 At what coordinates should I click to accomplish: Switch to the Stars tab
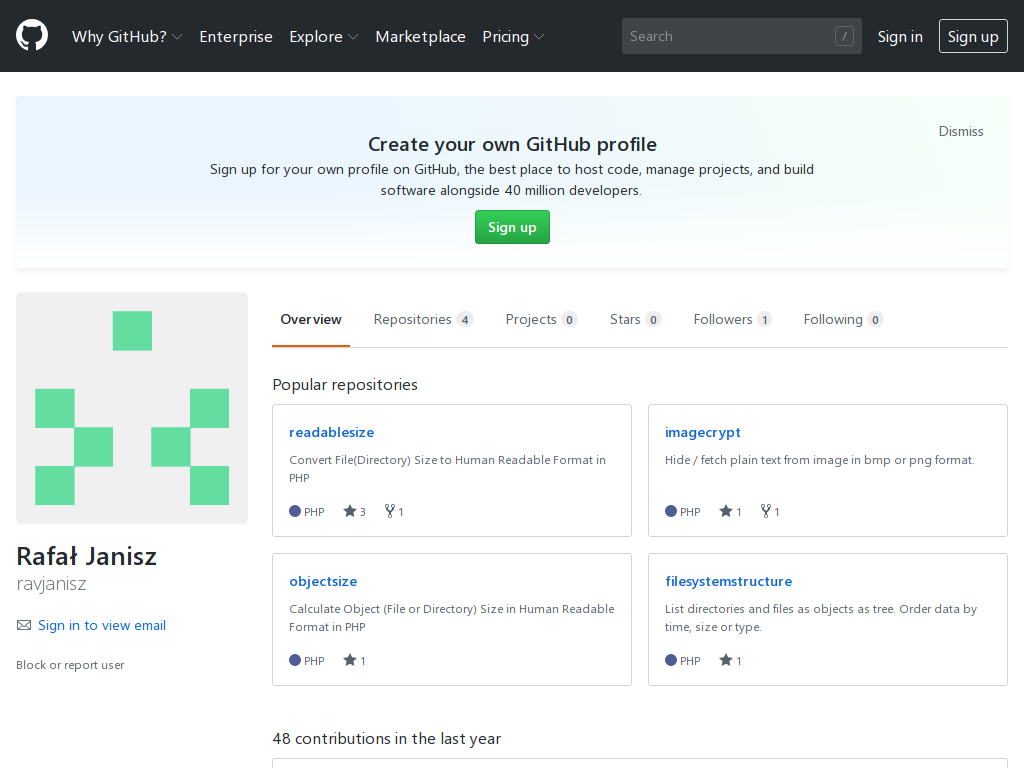tap(635, 319)
